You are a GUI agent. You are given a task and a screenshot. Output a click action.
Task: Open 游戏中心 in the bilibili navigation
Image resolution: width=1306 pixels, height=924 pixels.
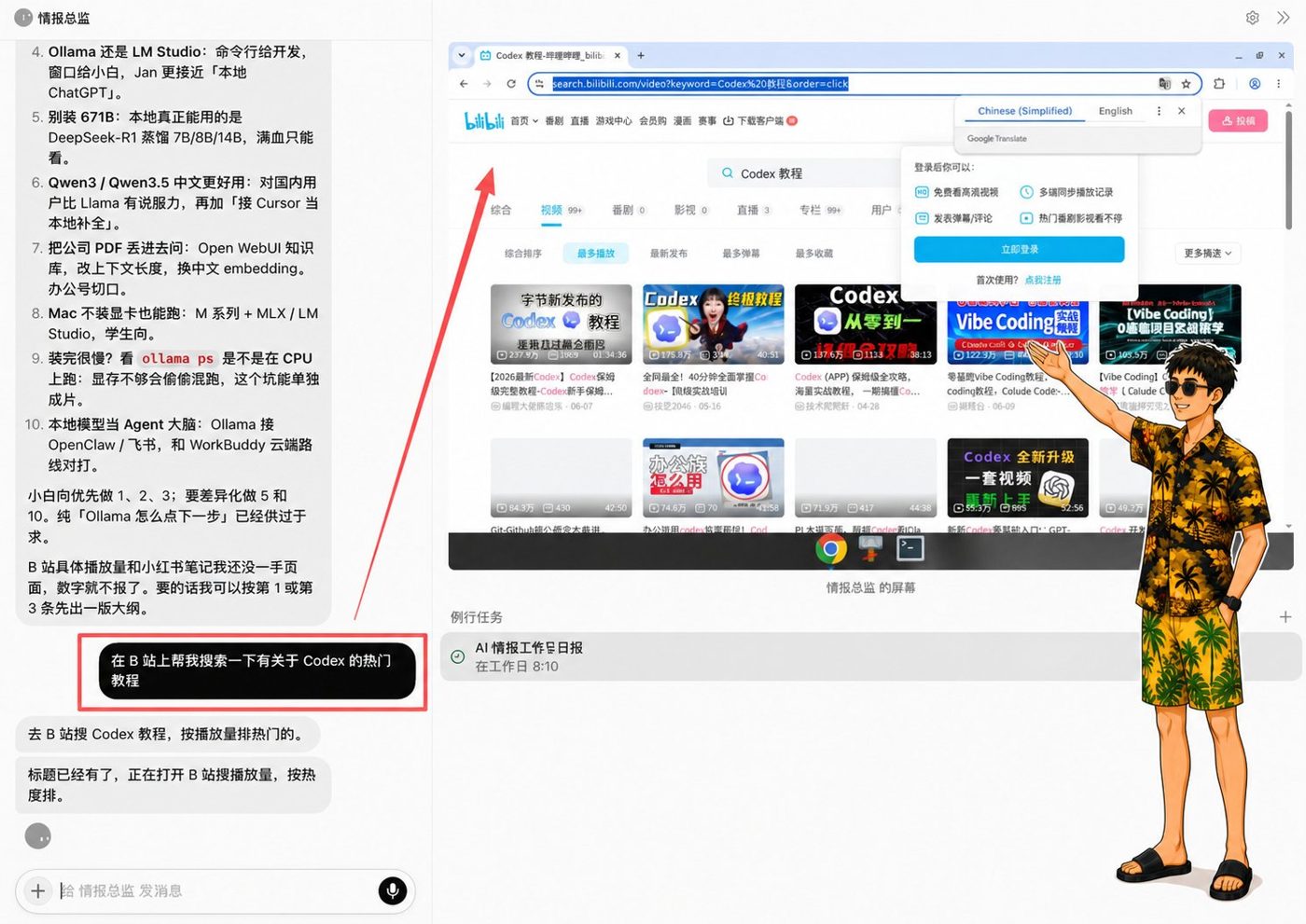[x=614, y=121]
